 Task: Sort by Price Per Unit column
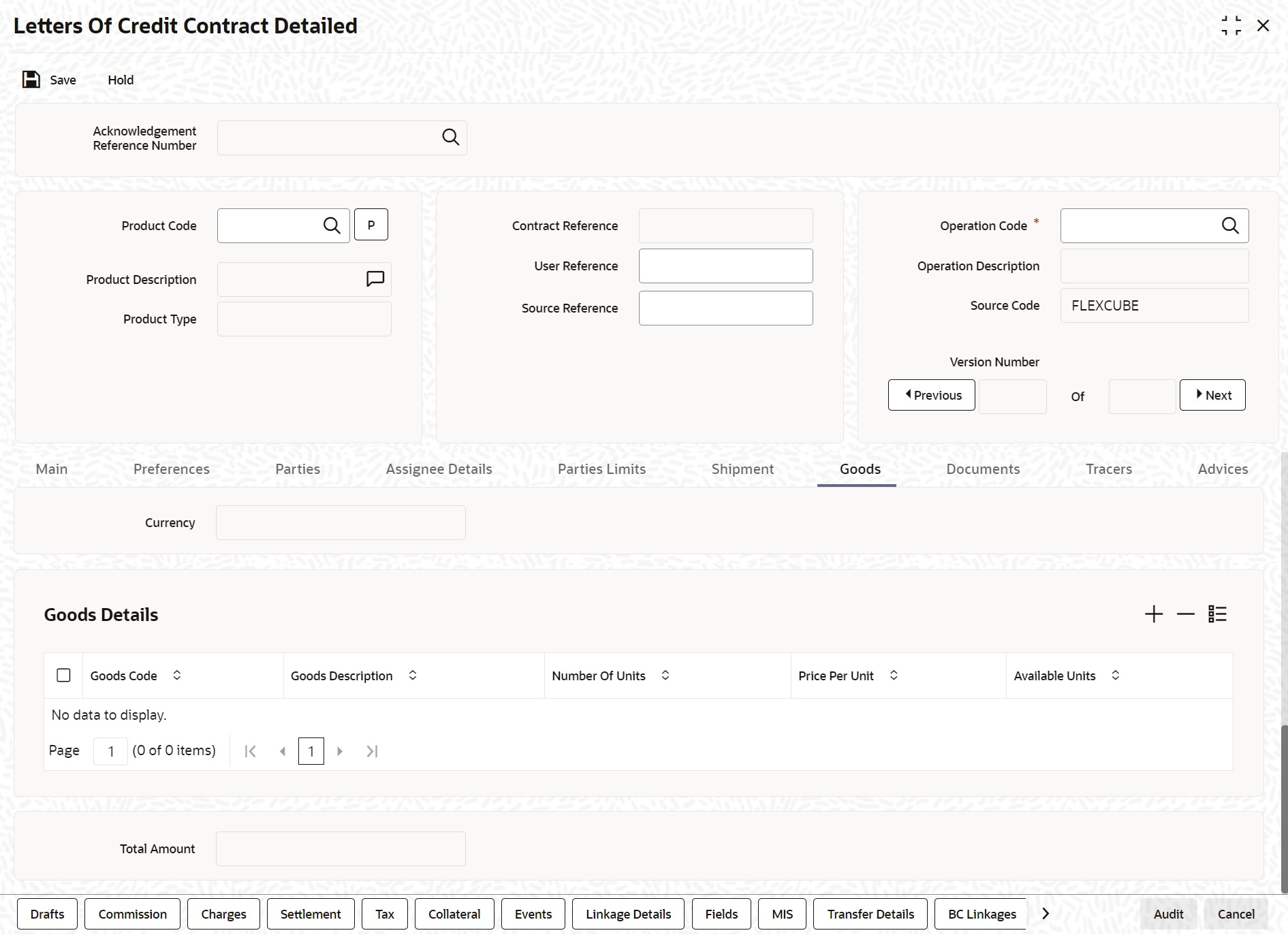(894, 675)
